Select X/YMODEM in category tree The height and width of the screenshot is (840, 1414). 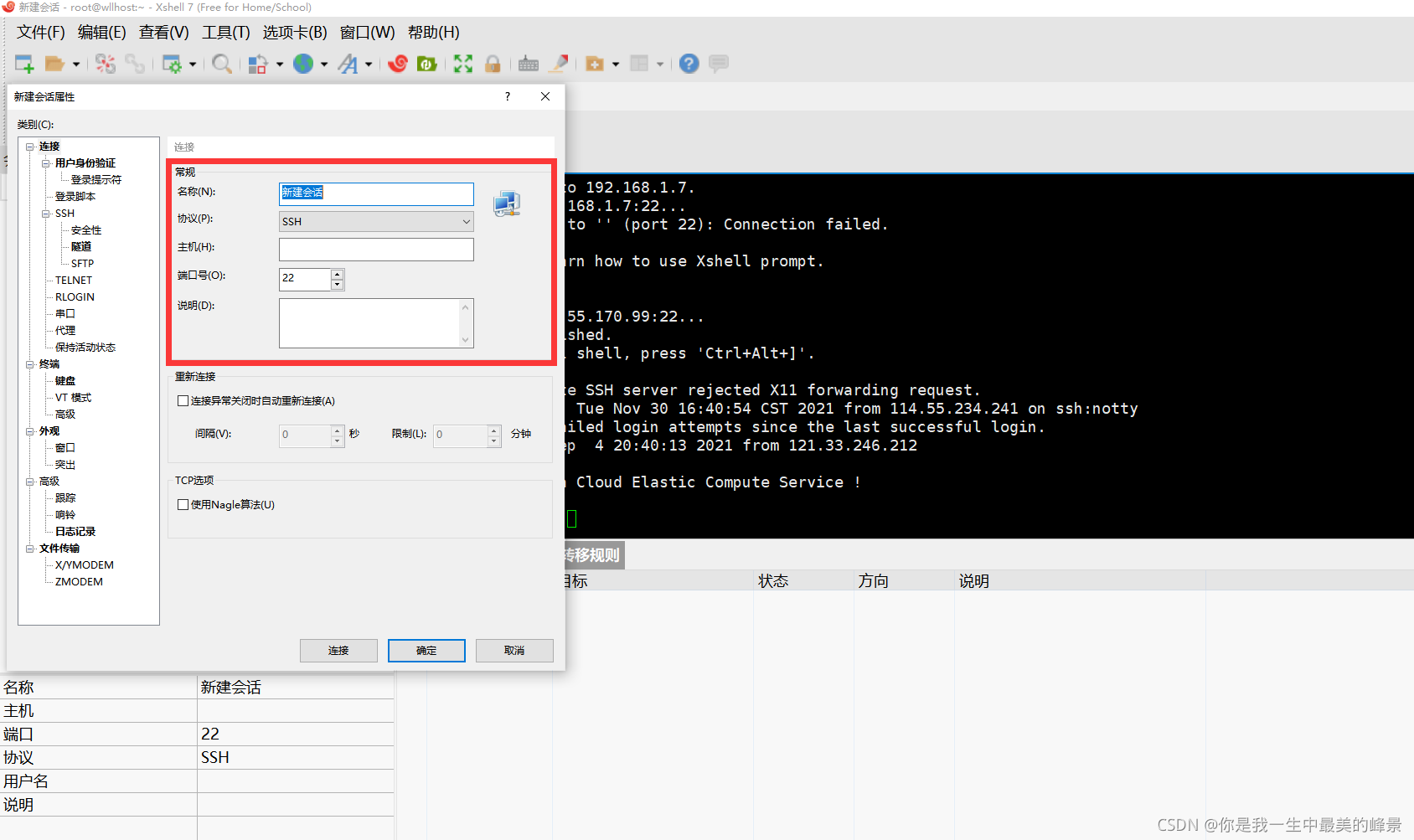[85, 565]
